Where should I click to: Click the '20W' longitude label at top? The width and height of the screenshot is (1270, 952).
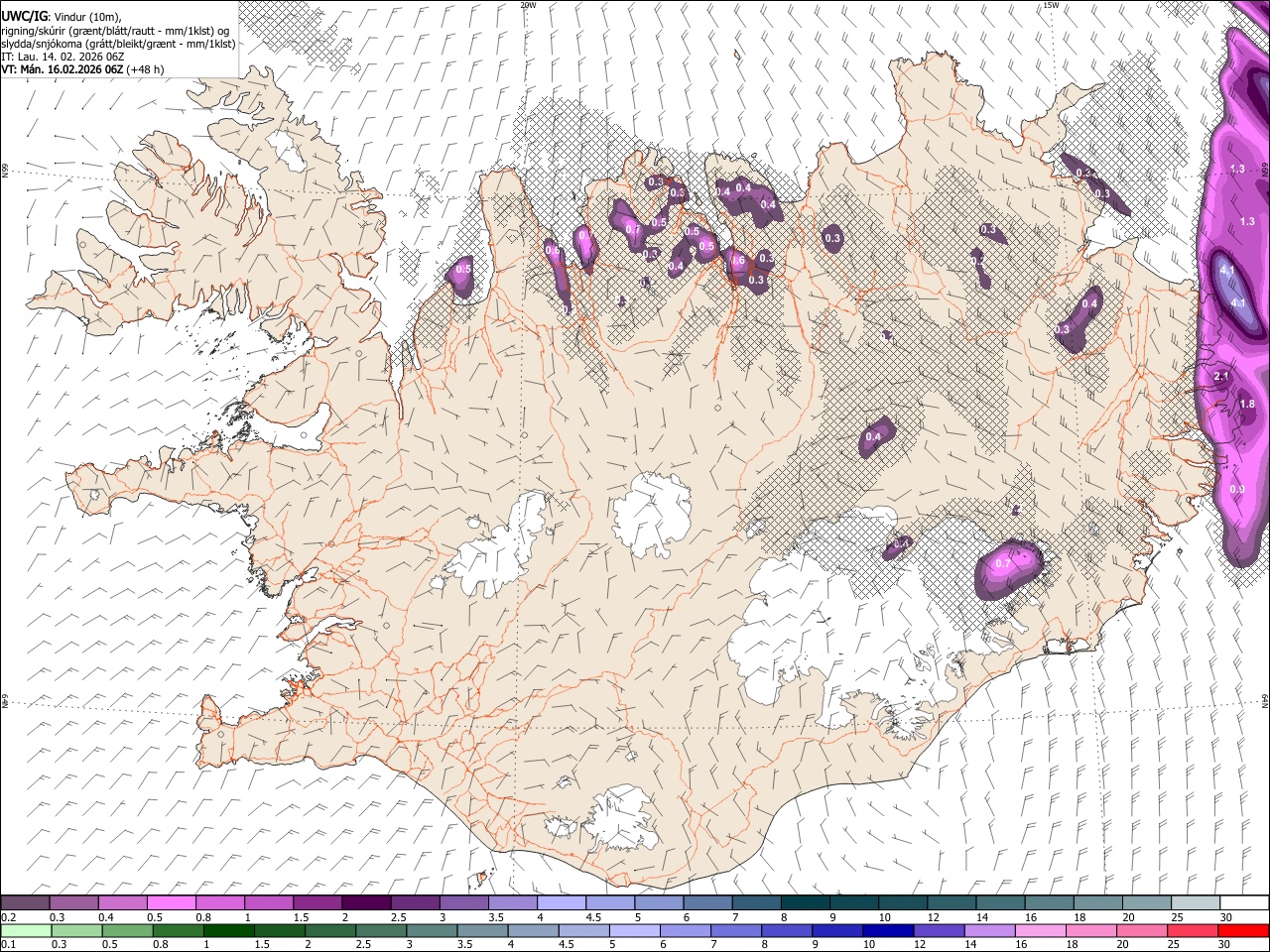click(528, 5)
